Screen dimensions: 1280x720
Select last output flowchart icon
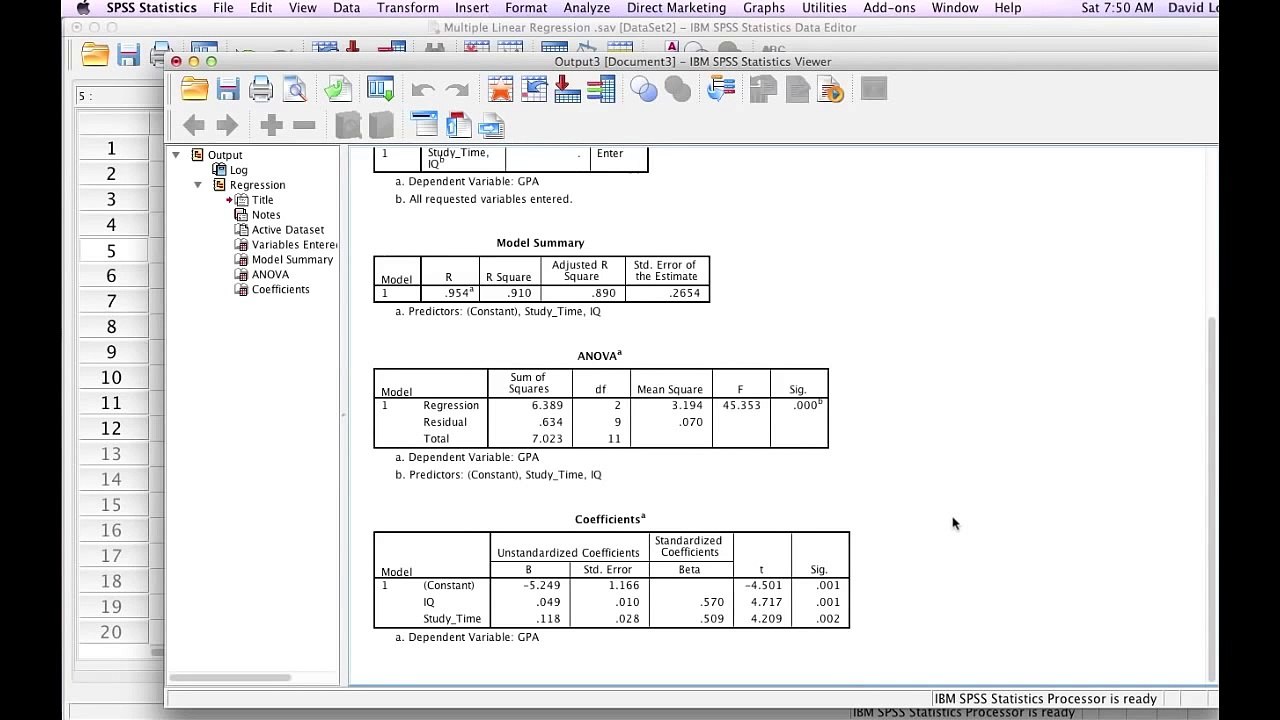[x=721, y=90]
